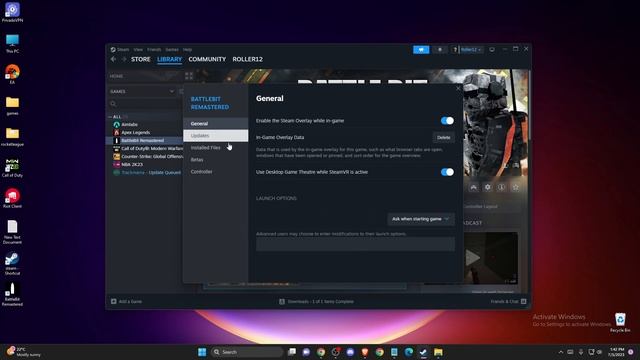Toggle Desktop Game Theatre while SteamVR active
Image resolution: width=640 pixels, height=360 pixels.
(x=447, y=172)
